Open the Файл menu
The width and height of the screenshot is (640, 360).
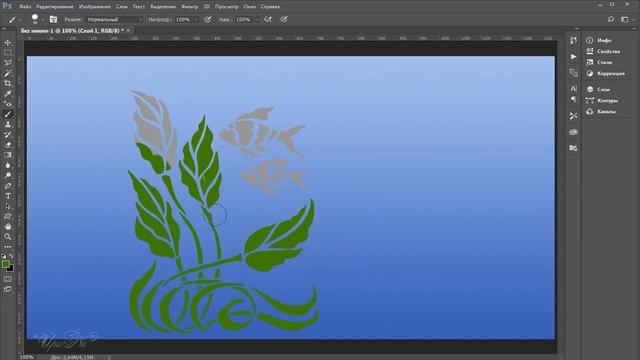tap(25, 7)
